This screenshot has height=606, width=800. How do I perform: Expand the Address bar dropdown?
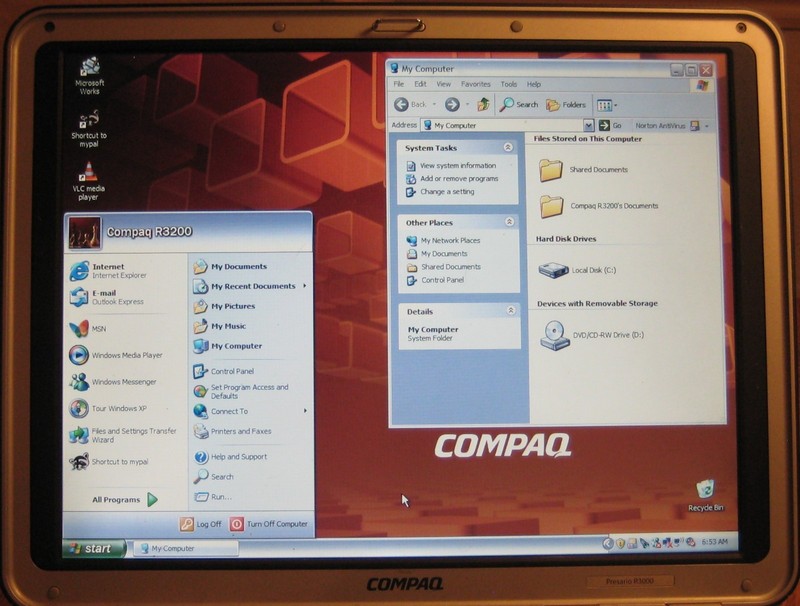coord(589,125)
